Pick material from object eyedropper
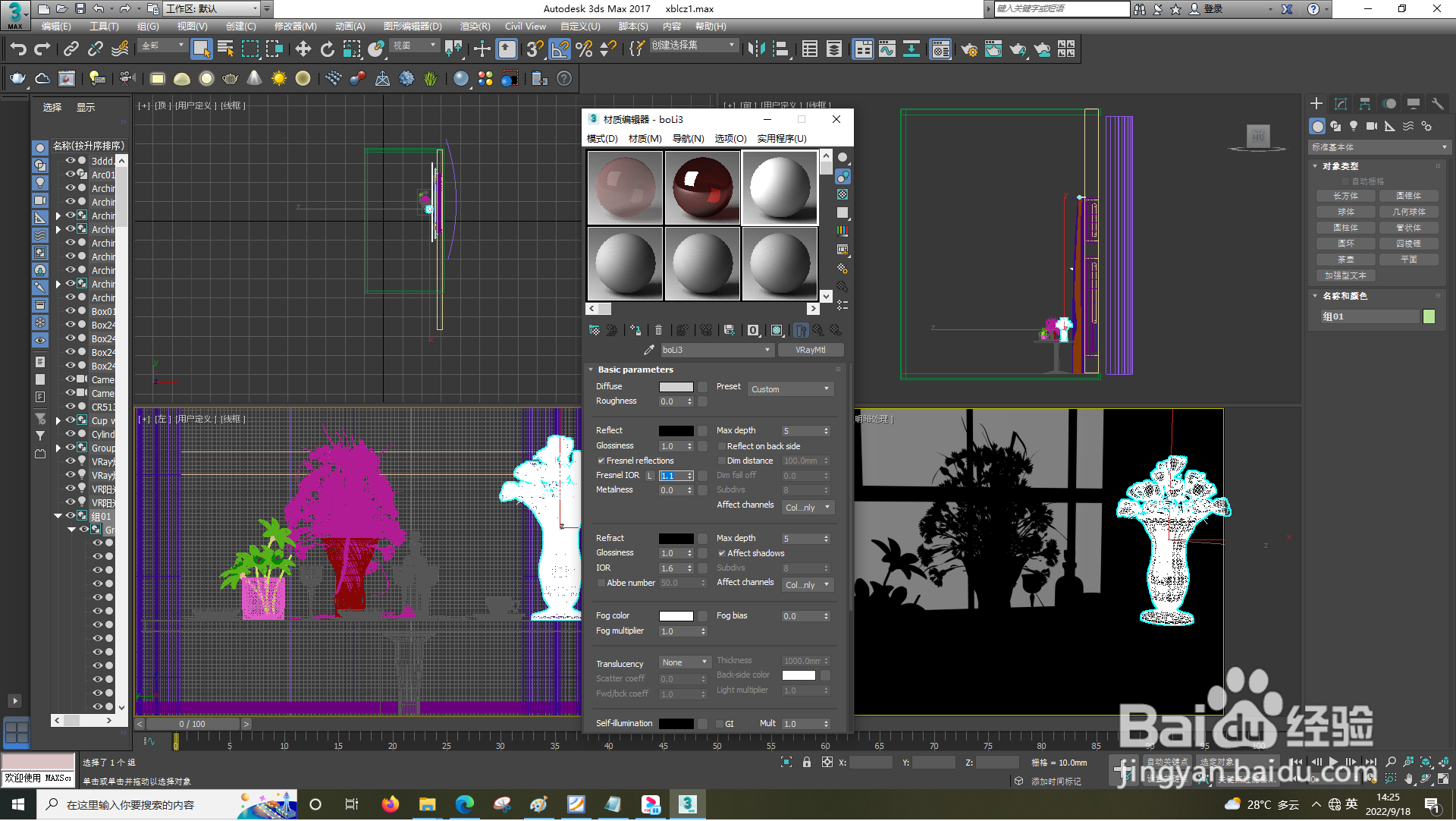The width and height of the screenshot is (1456, 821). (648, 350)
